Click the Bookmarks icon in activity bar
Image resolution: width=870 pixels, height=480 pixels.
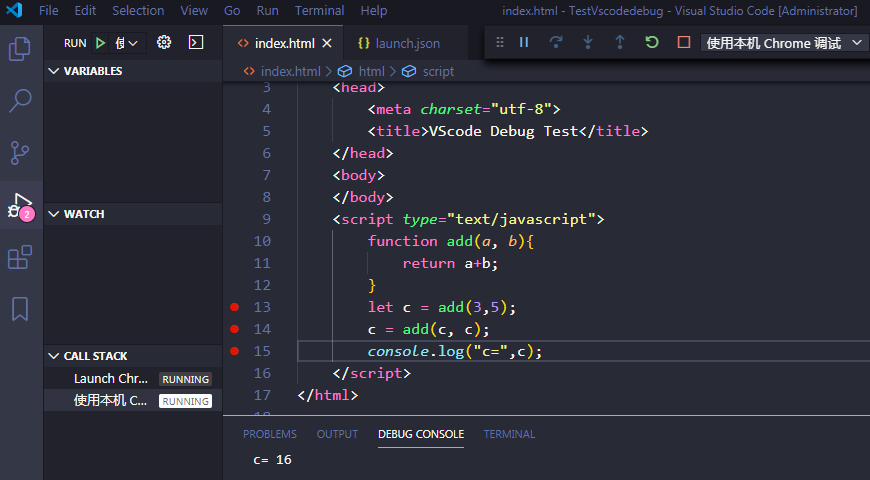pos(20,309)
